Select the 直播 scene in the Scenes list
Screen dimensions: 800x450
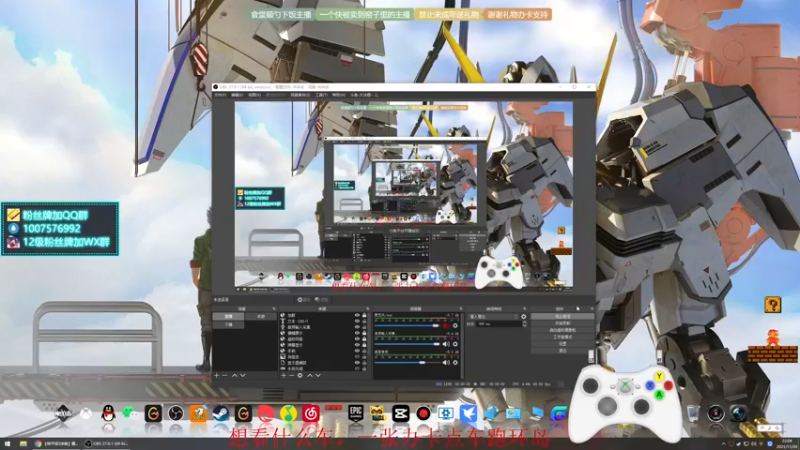coord(229,316)
